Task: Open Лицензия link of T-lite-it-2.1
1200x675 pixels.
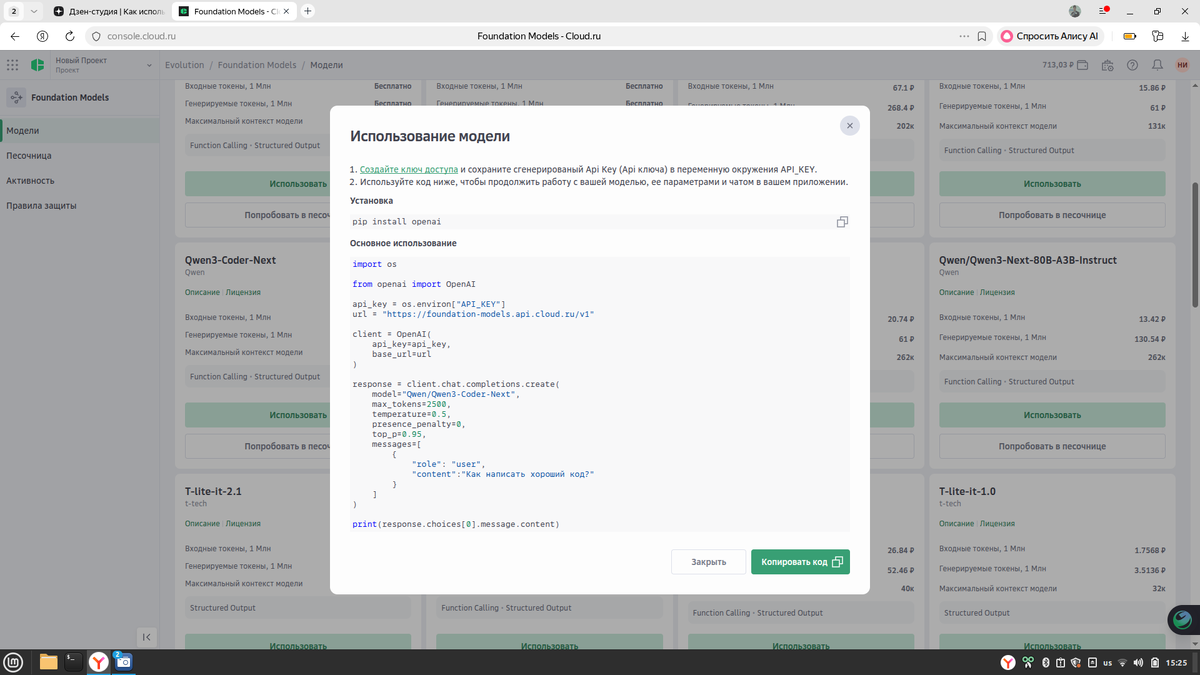Action: tap(243, 524)
